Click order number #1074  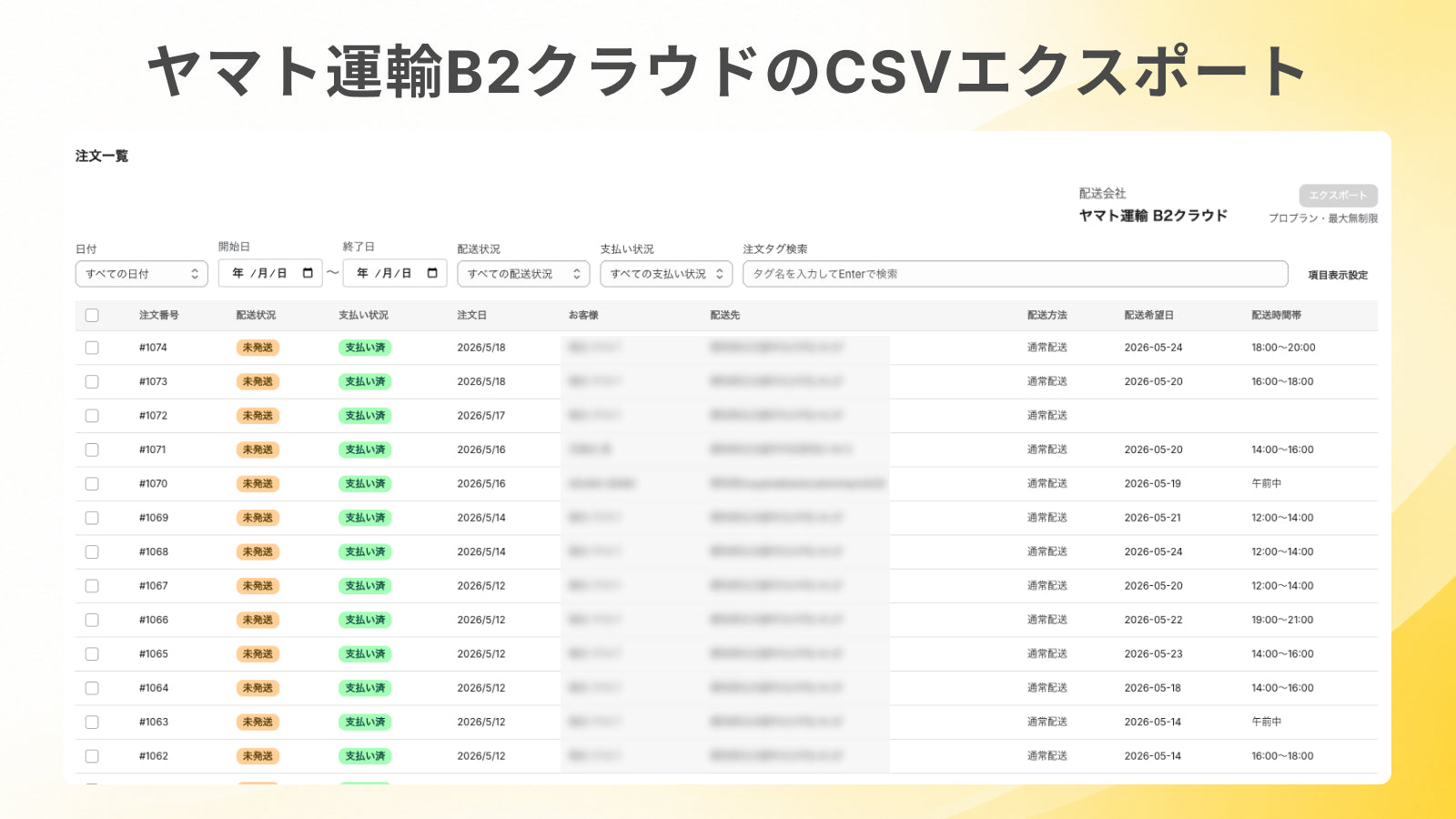click(154, 348)
